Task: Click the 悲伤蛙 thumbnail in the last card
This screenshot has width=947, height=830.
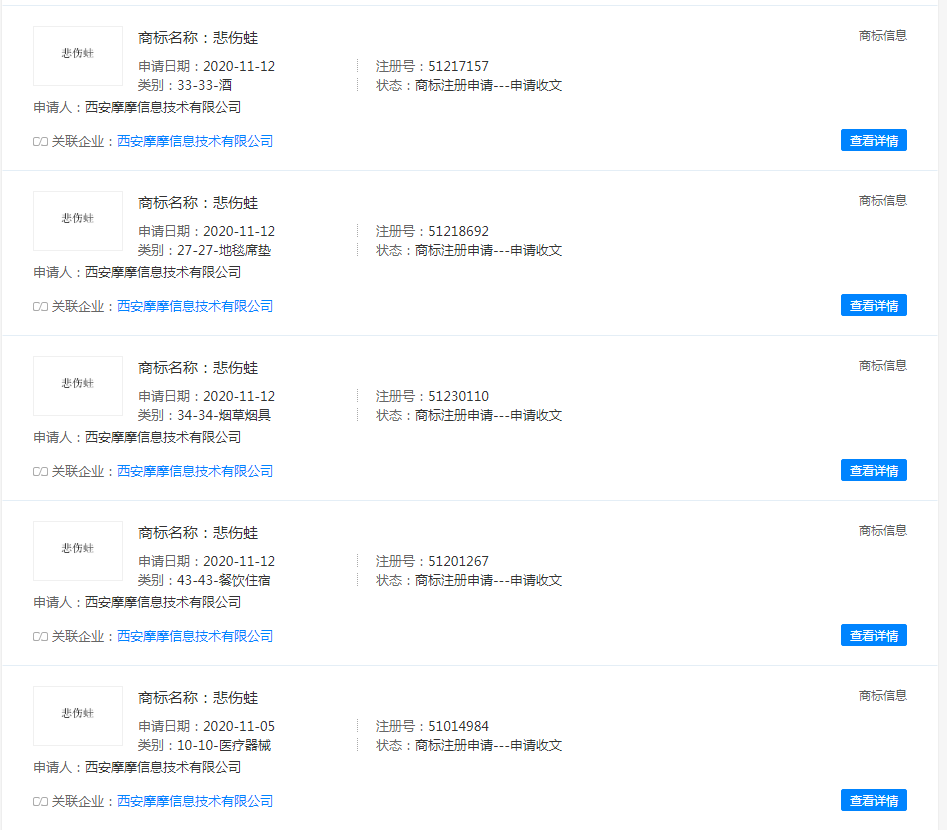Action: pos(77,716)
